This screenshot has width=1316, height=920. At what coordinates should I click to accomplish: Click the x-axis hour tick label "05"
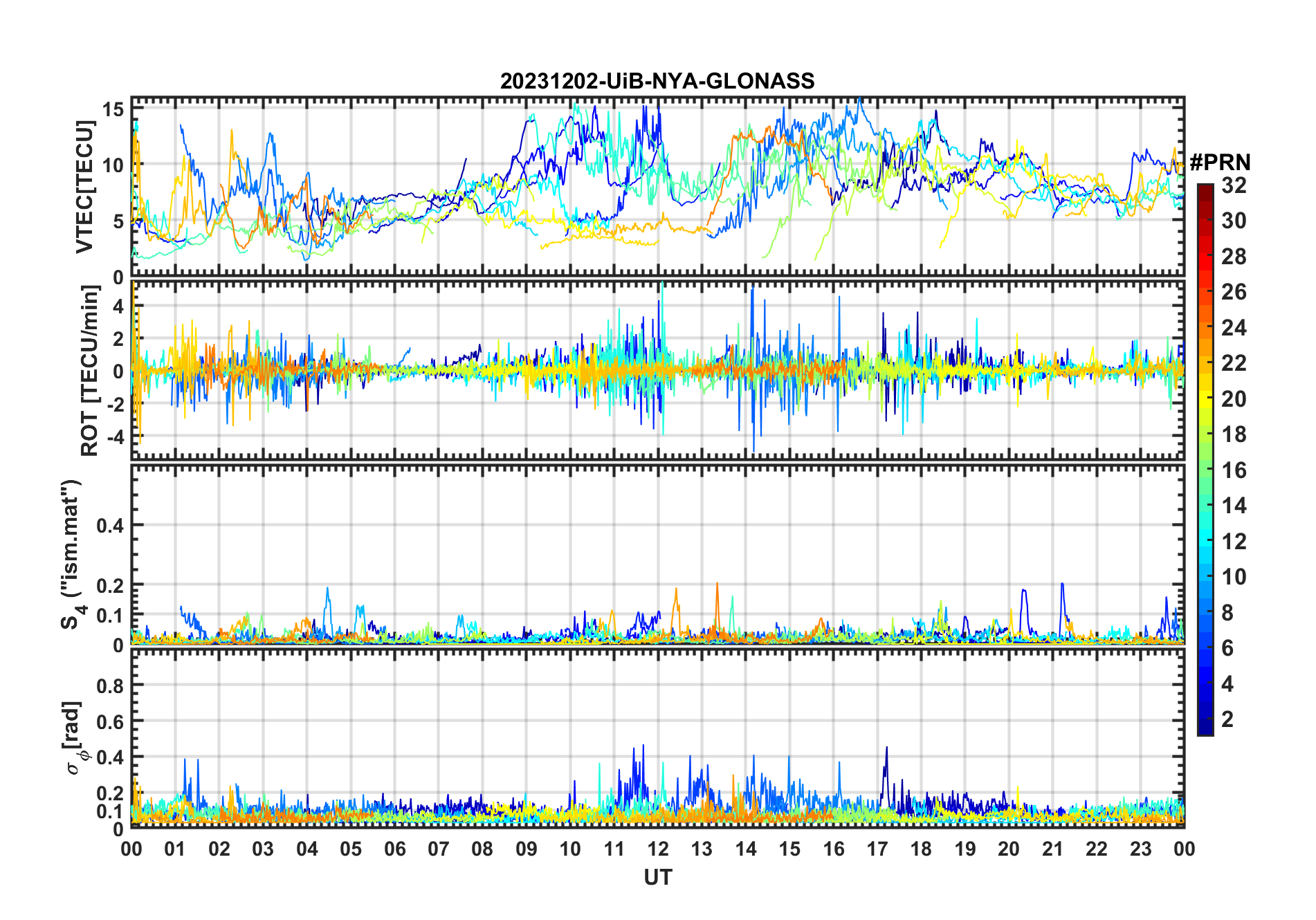point(351,849)
